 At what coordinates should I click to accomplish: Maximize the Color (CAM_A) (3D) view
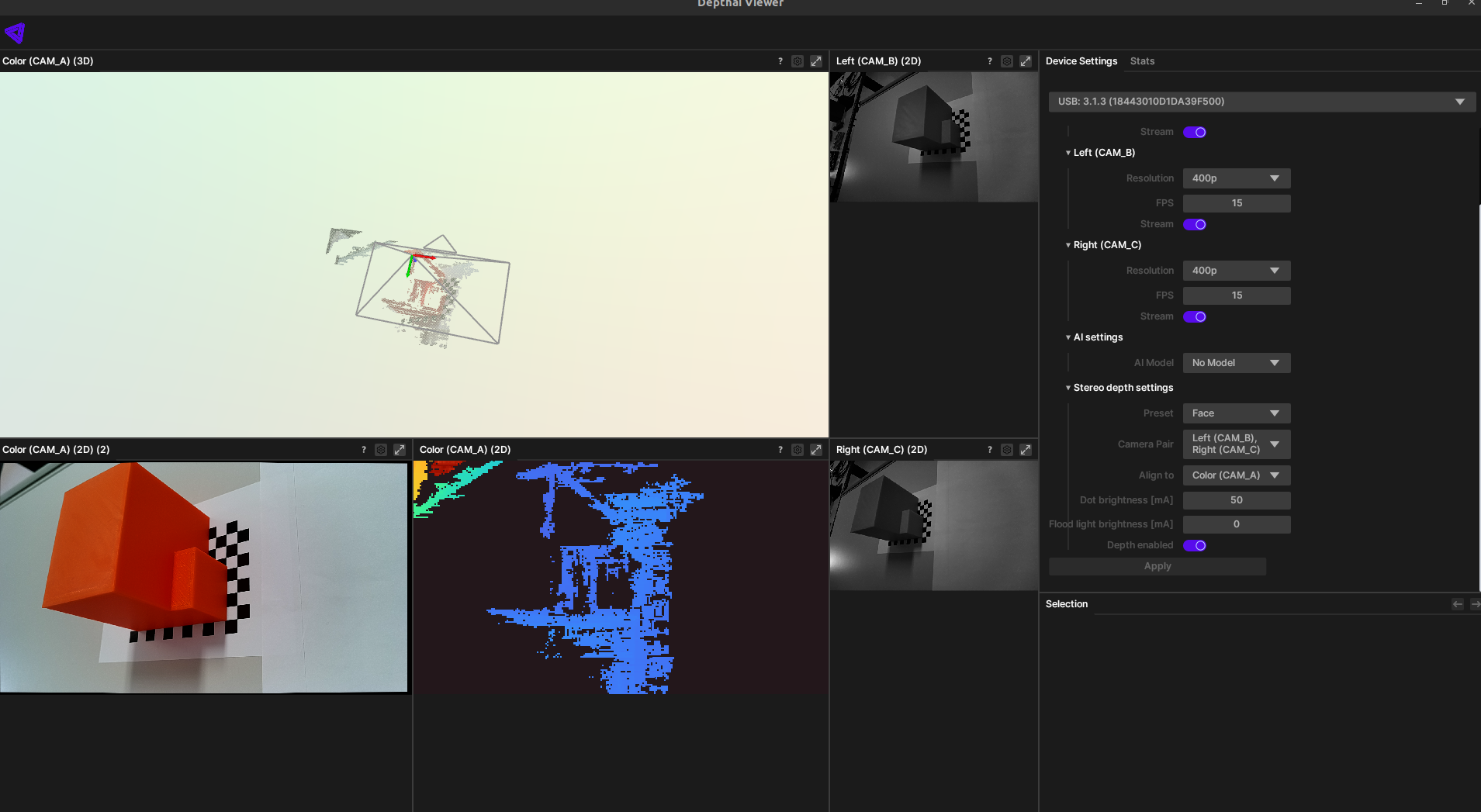click(816, 61)
